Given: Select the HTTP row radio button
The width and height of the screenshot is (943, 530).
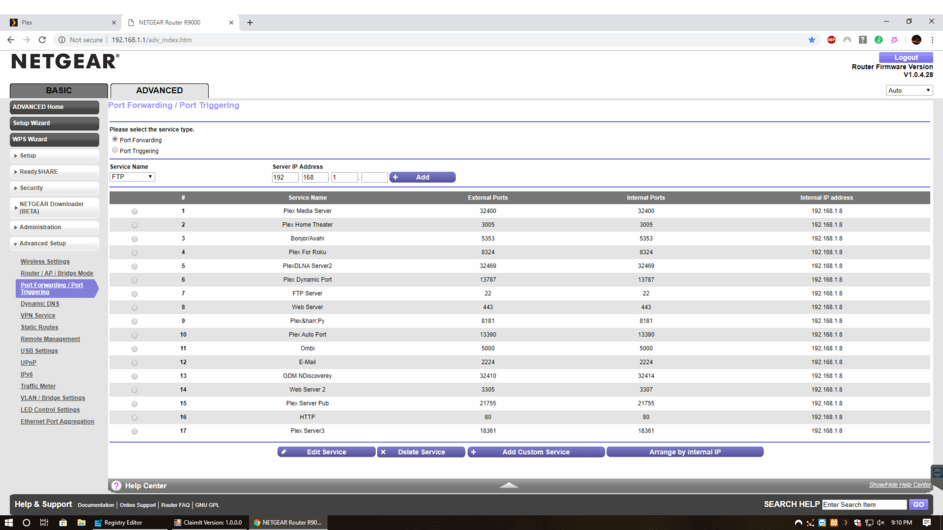Looking at the screenshot, I should (135, 418).
